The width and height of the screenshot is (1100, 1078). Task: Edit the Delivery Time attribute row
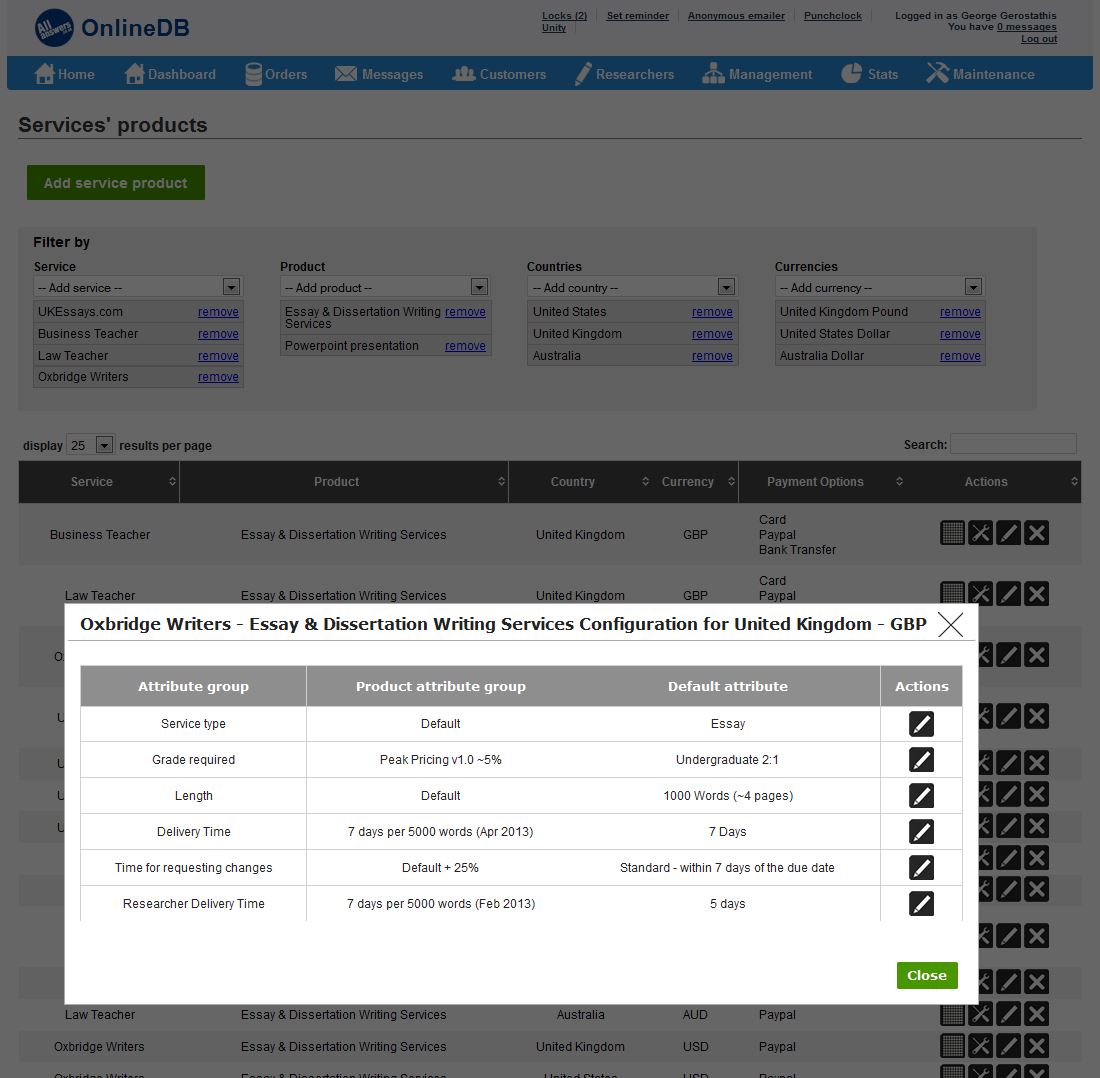(x=921, y=832)
